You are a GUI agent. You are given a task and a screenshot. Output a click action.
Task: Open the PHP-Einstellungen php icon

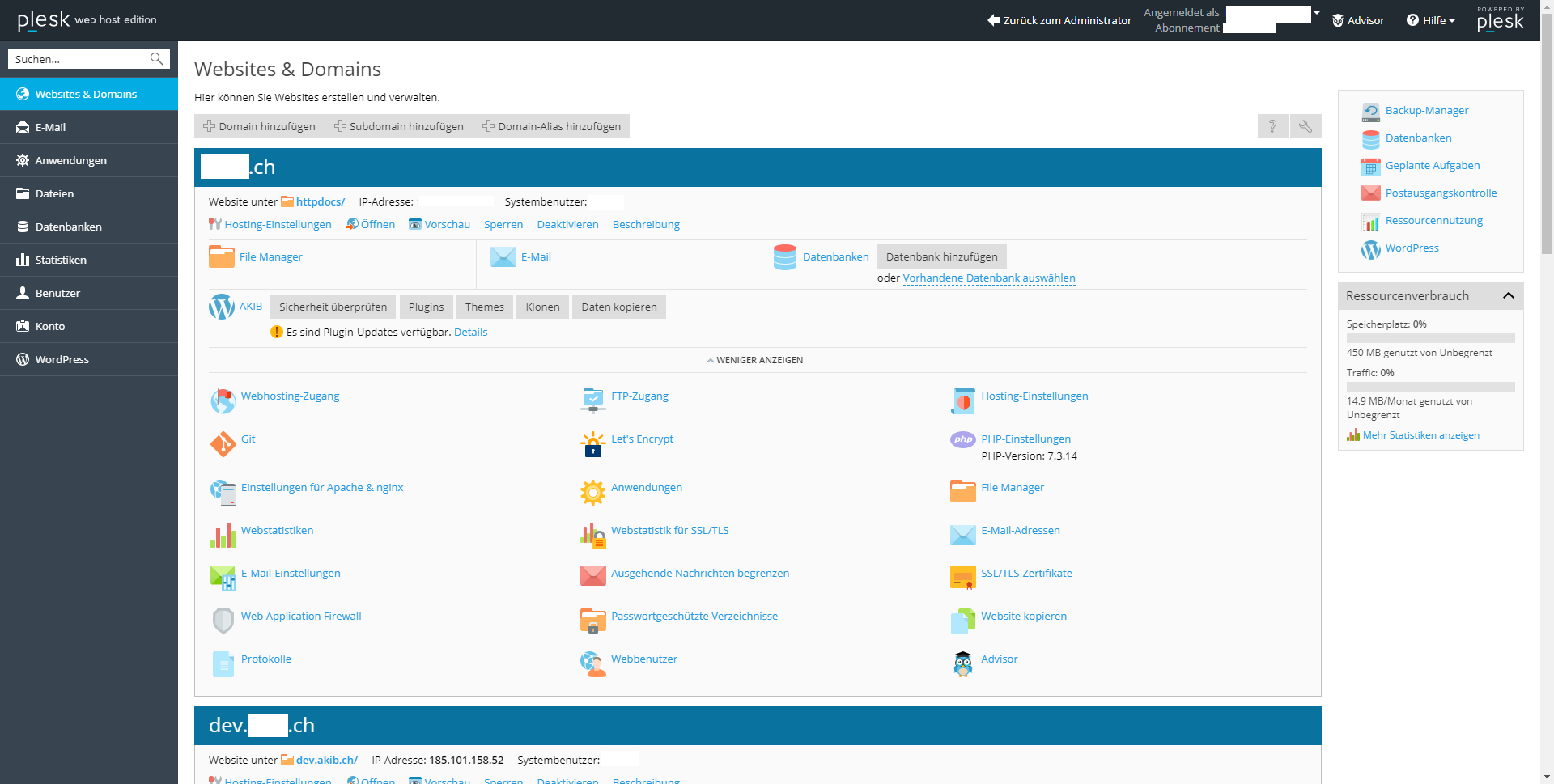click(x=963, y=439)
